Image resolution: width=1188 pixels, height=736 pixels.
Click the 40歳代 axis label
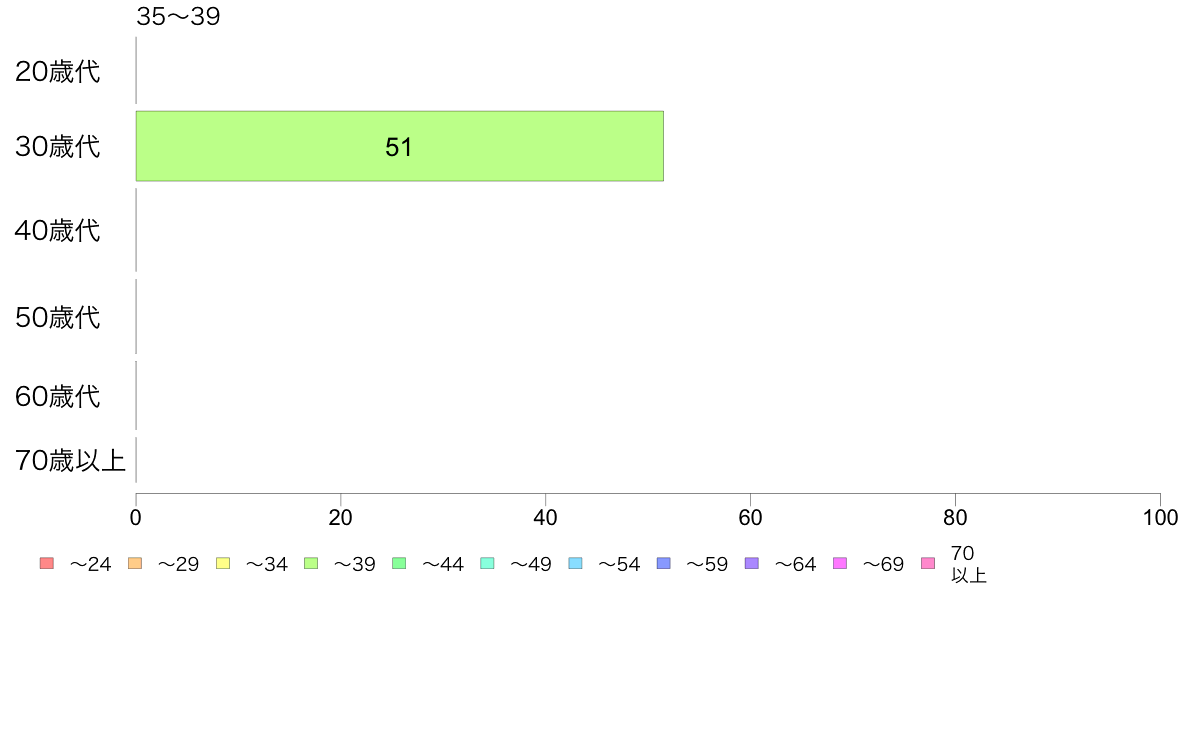point(58,230)
